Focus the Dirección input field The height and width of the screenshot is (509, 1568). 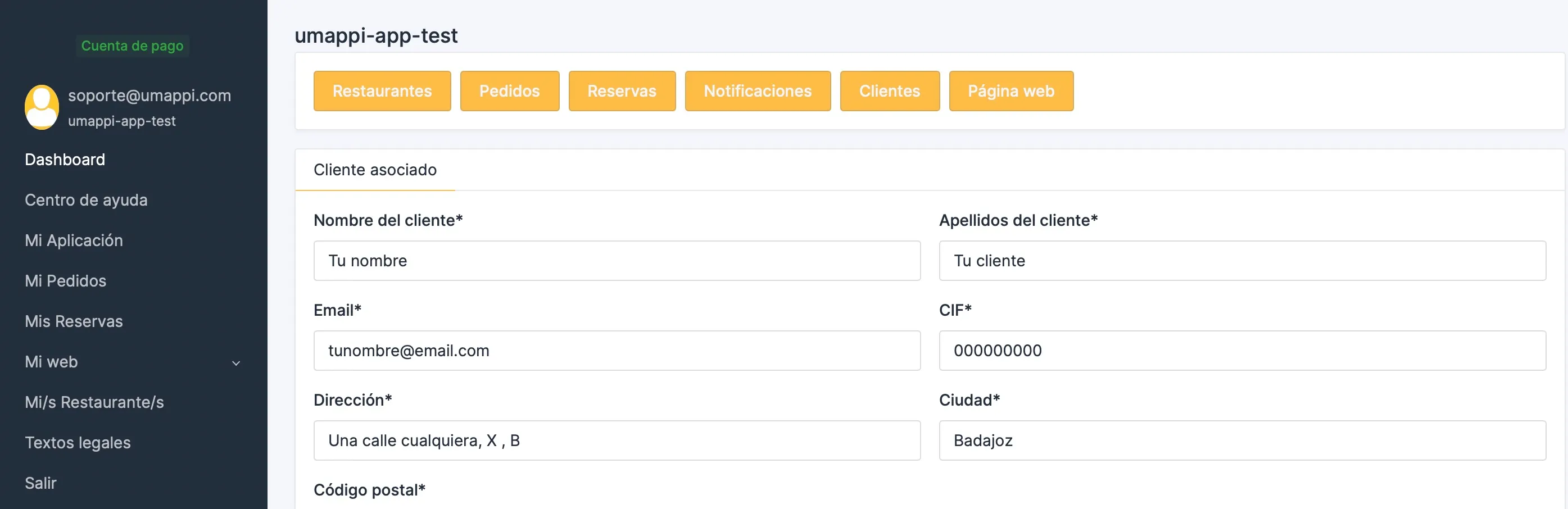[x=617, y=441]
